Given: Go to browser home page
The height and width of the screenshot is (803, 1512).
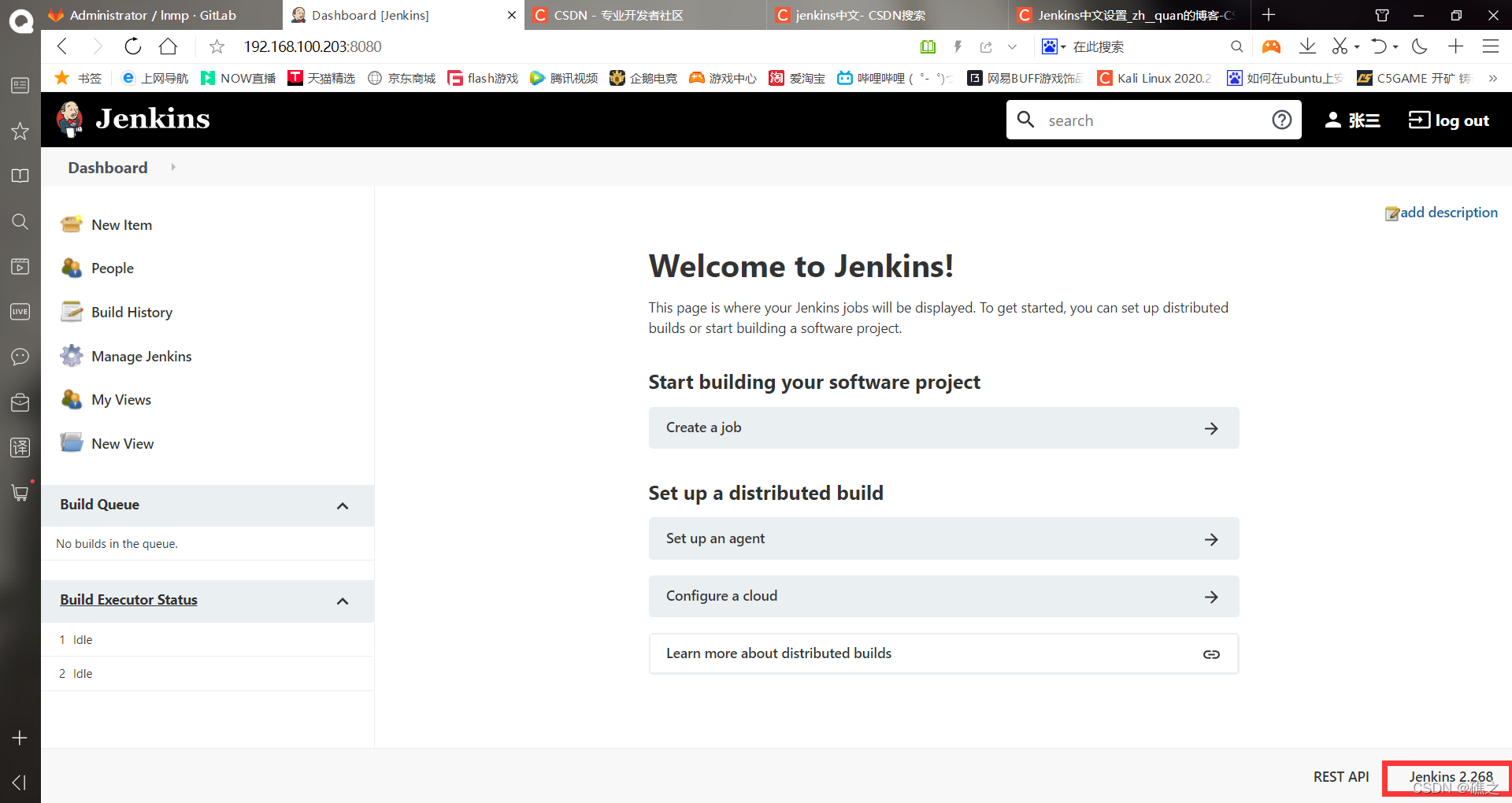Looking at the screenshot, I should 168,46.
